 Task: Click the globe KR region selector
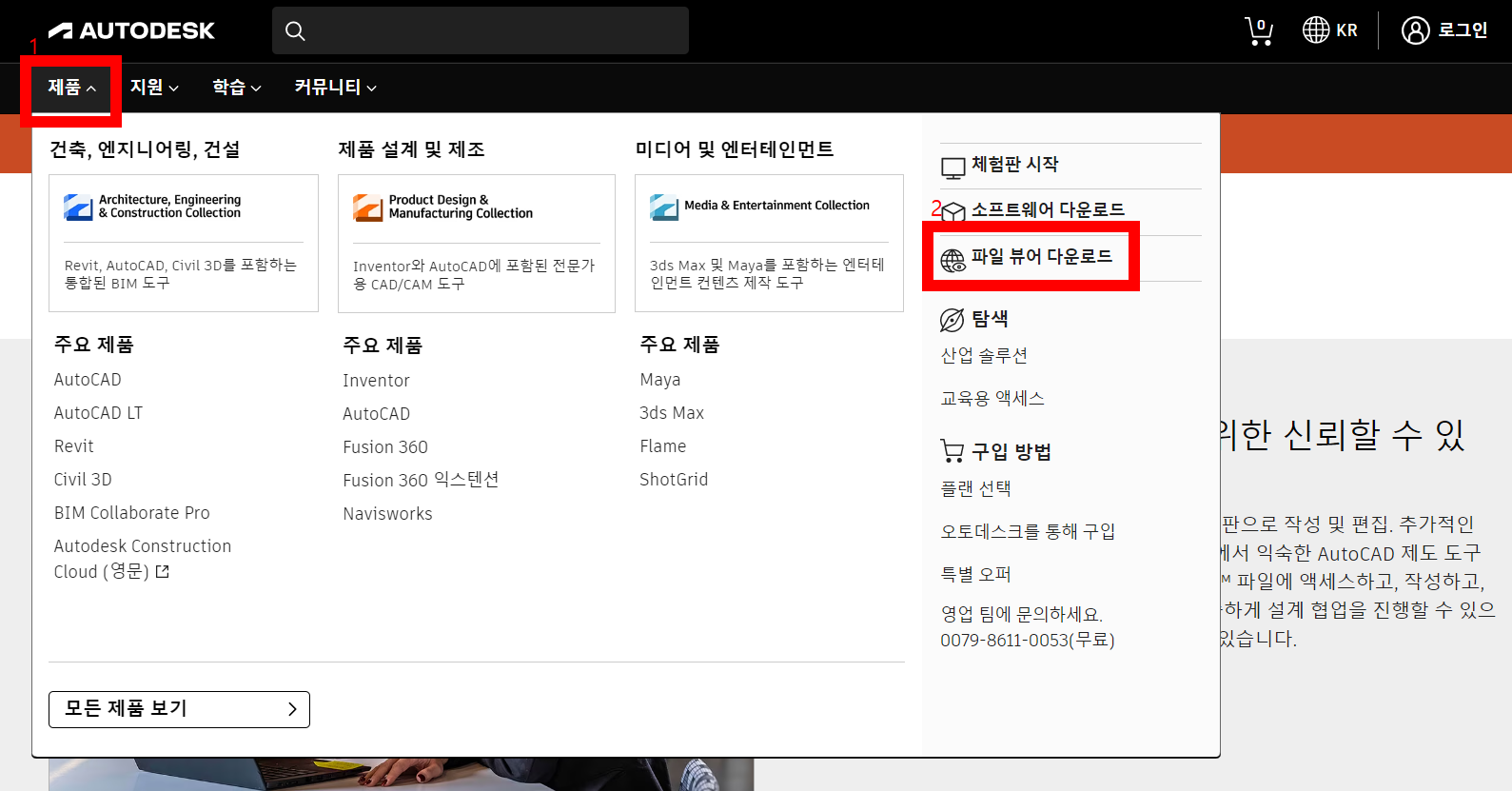pos(1329,30)
